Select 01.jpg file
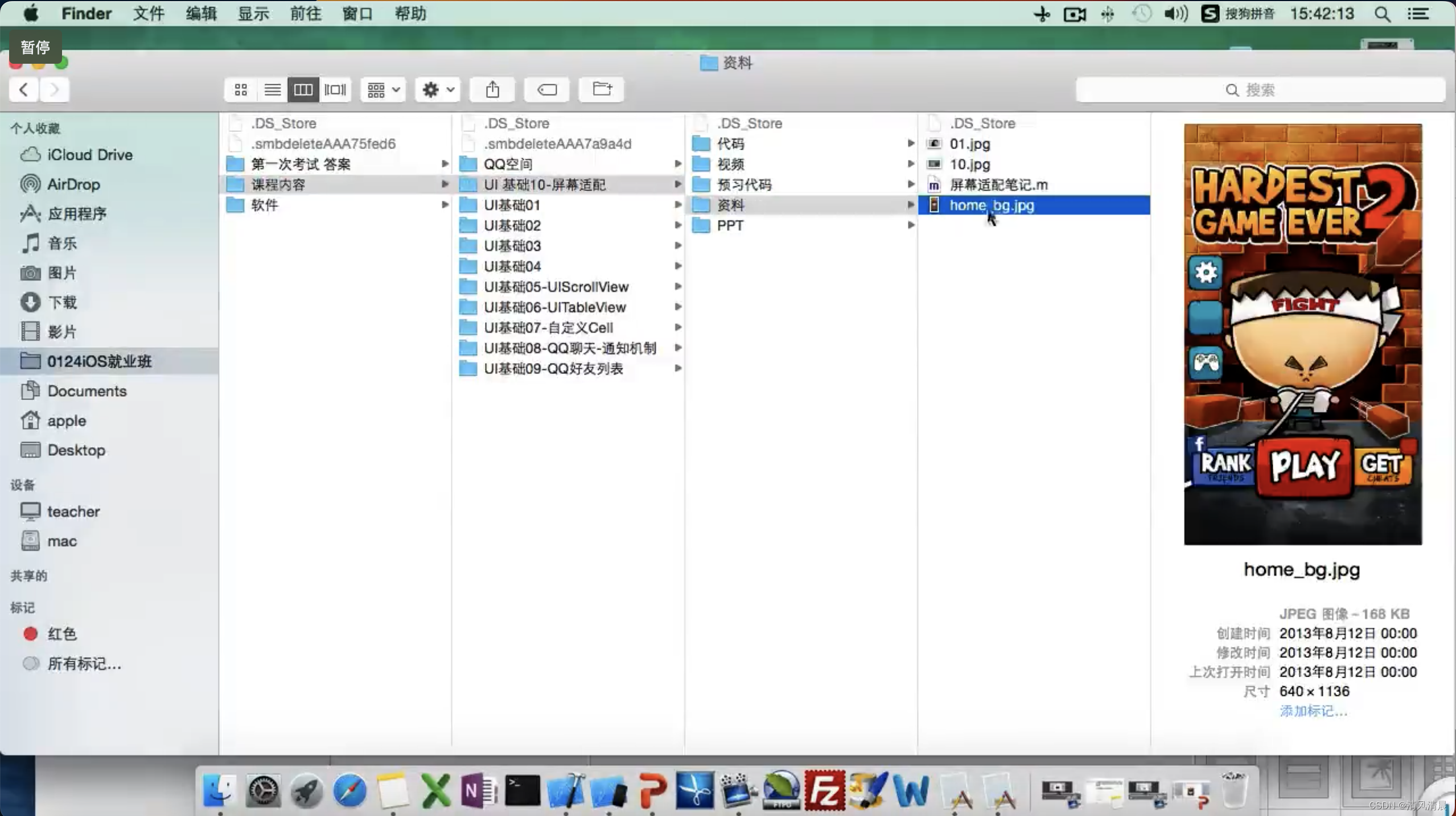The image size is (1456, 816). [x=1034, y=143]
